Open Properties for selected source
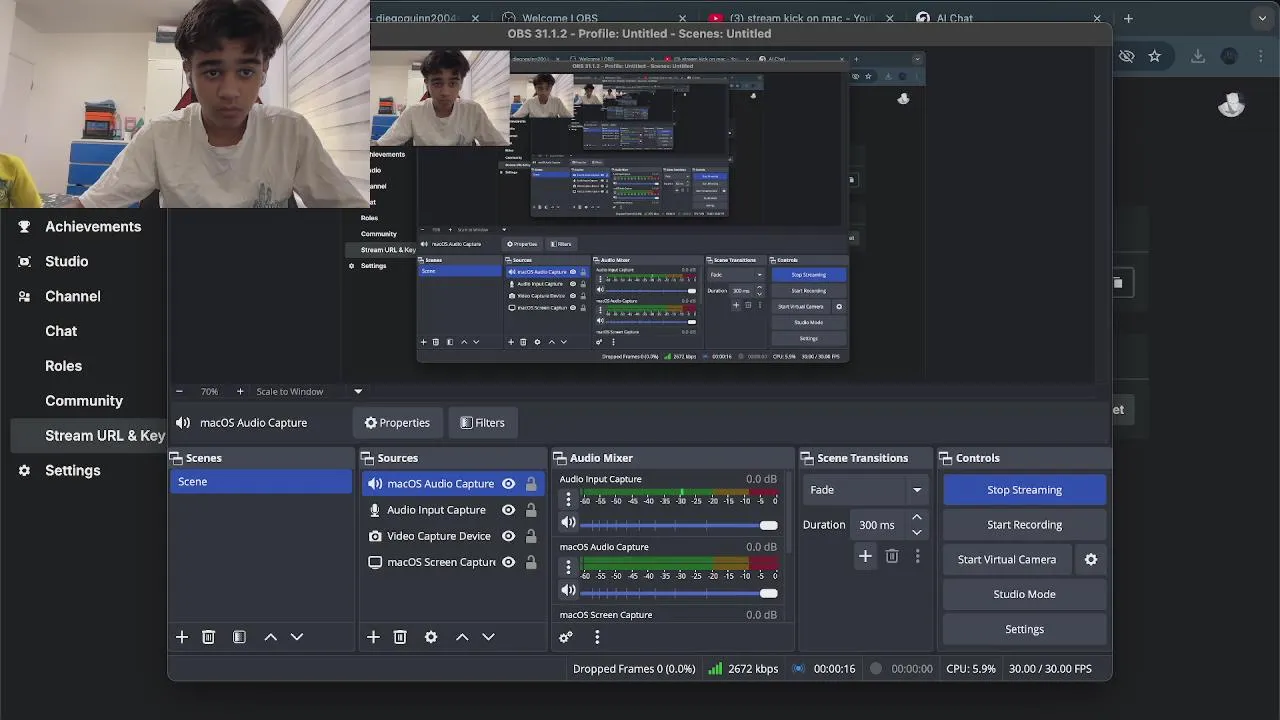The width and height of the screenshot is (1280, 720). 397,423
